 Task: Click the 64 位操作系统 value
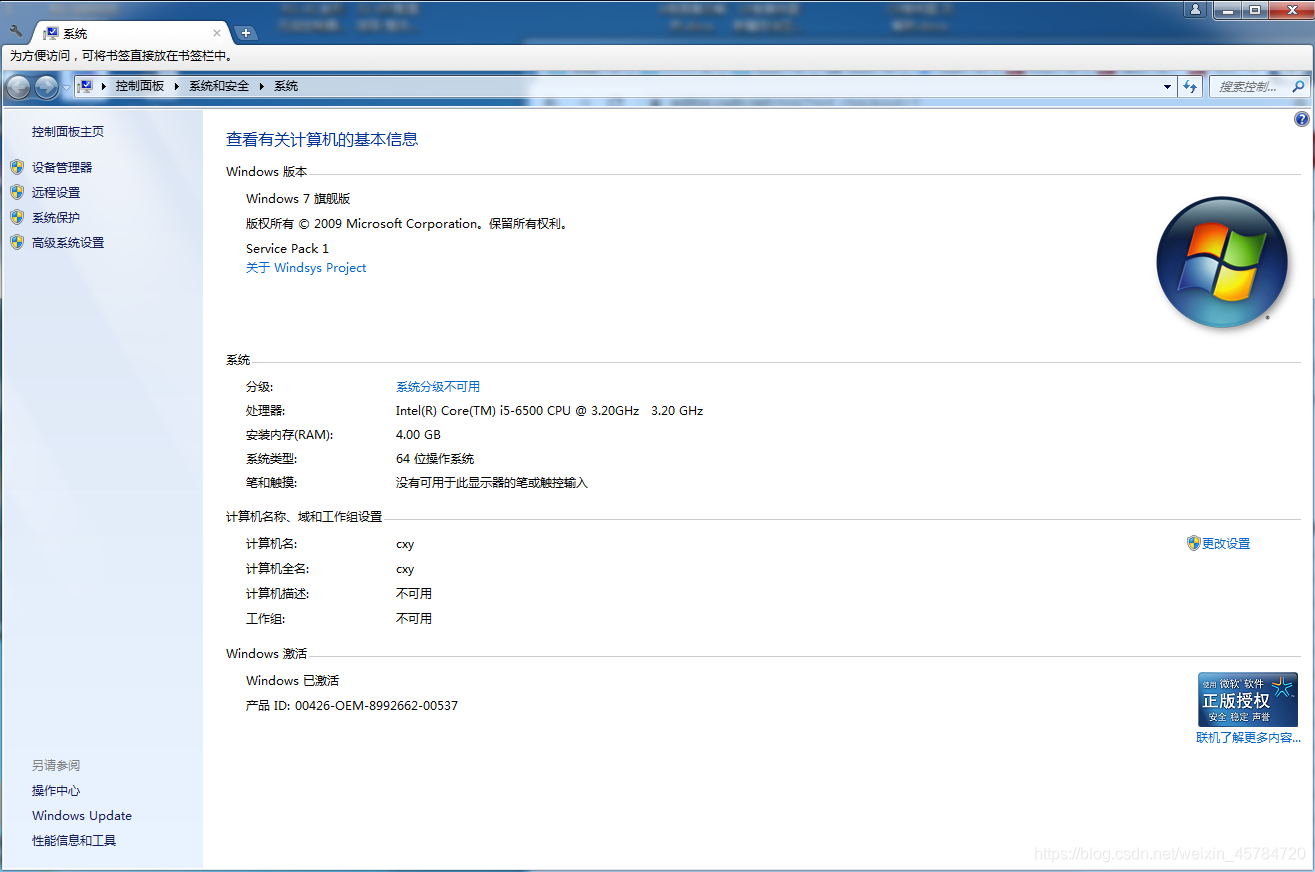click(x=435, y=459)
